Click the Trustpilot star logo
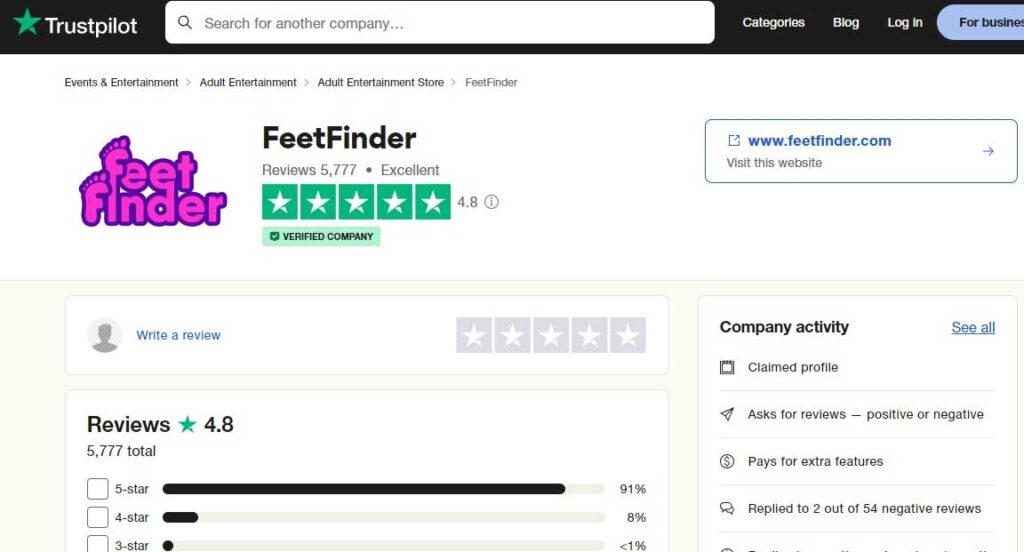 27,22
